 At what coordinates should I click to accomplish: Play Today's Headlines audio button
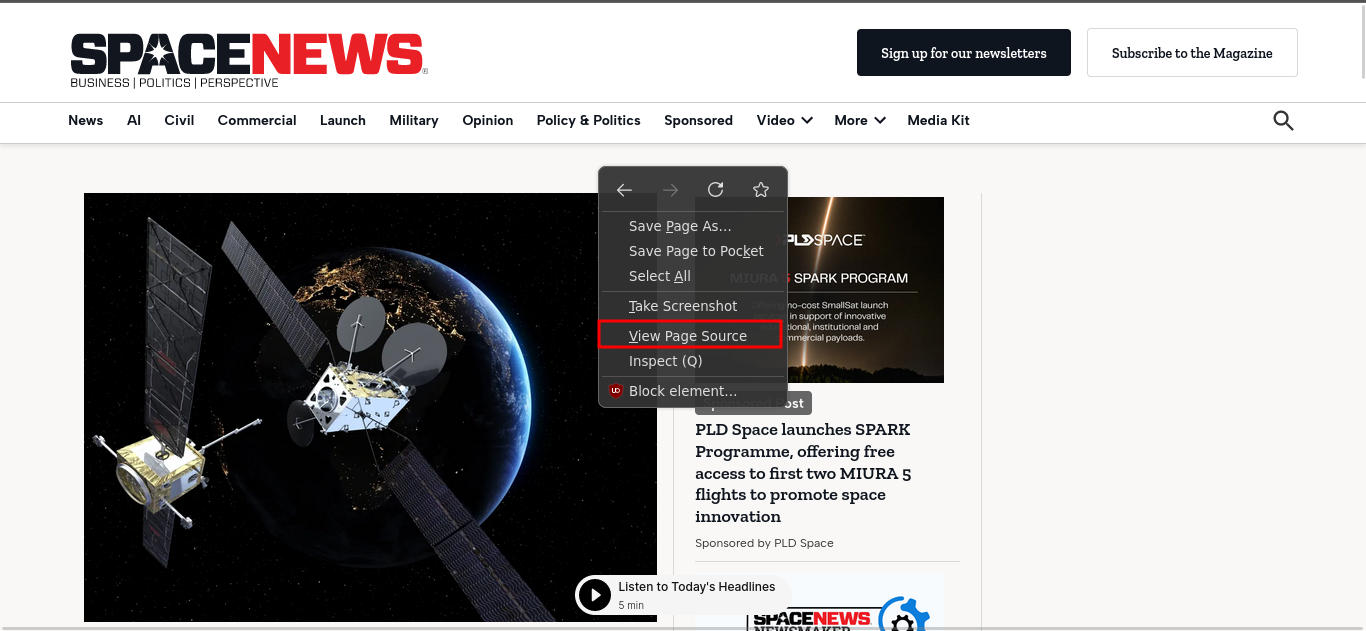(595, 596)
